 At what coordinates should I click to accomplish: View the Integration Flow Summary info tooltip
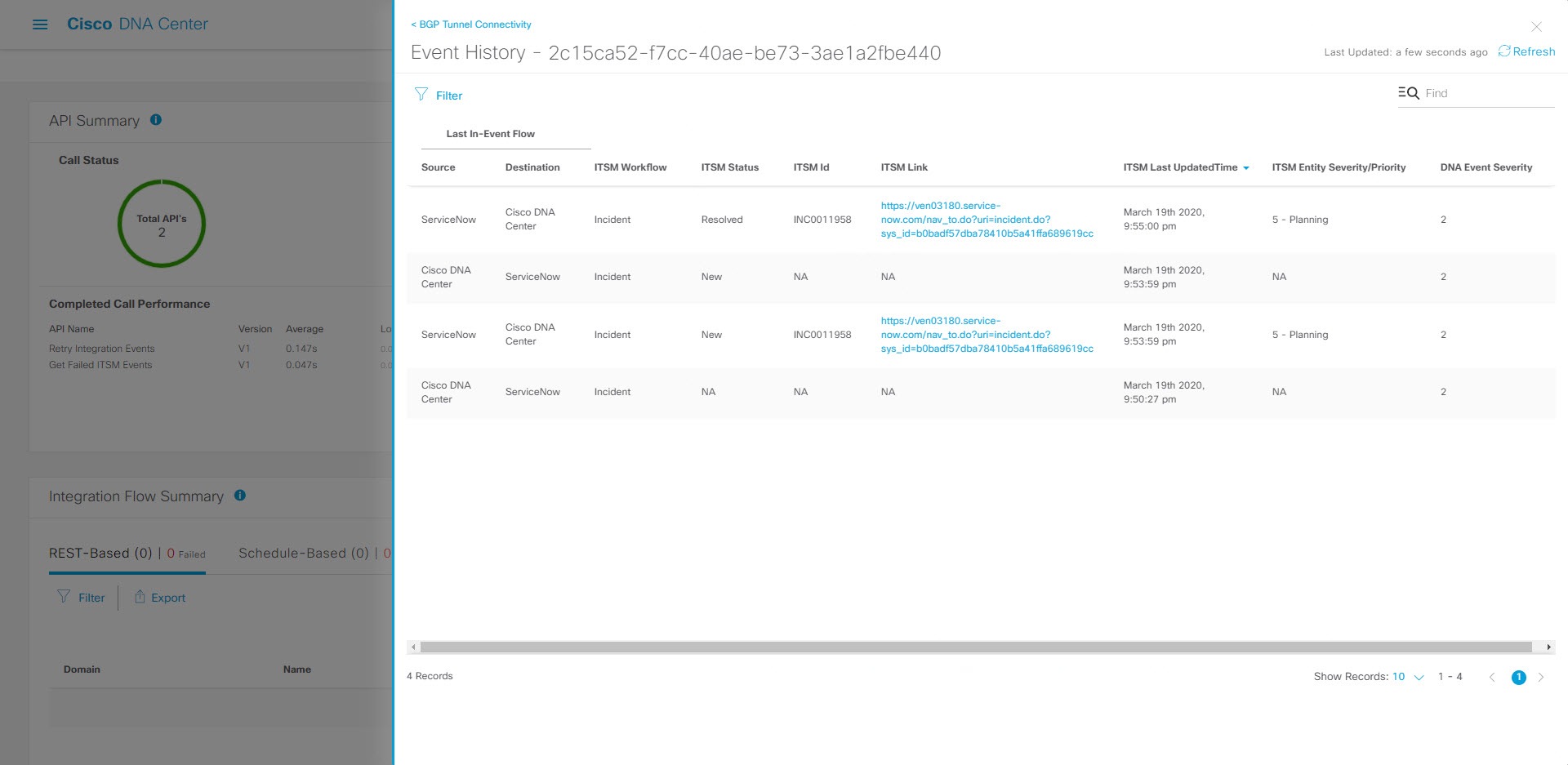point(239,495)
